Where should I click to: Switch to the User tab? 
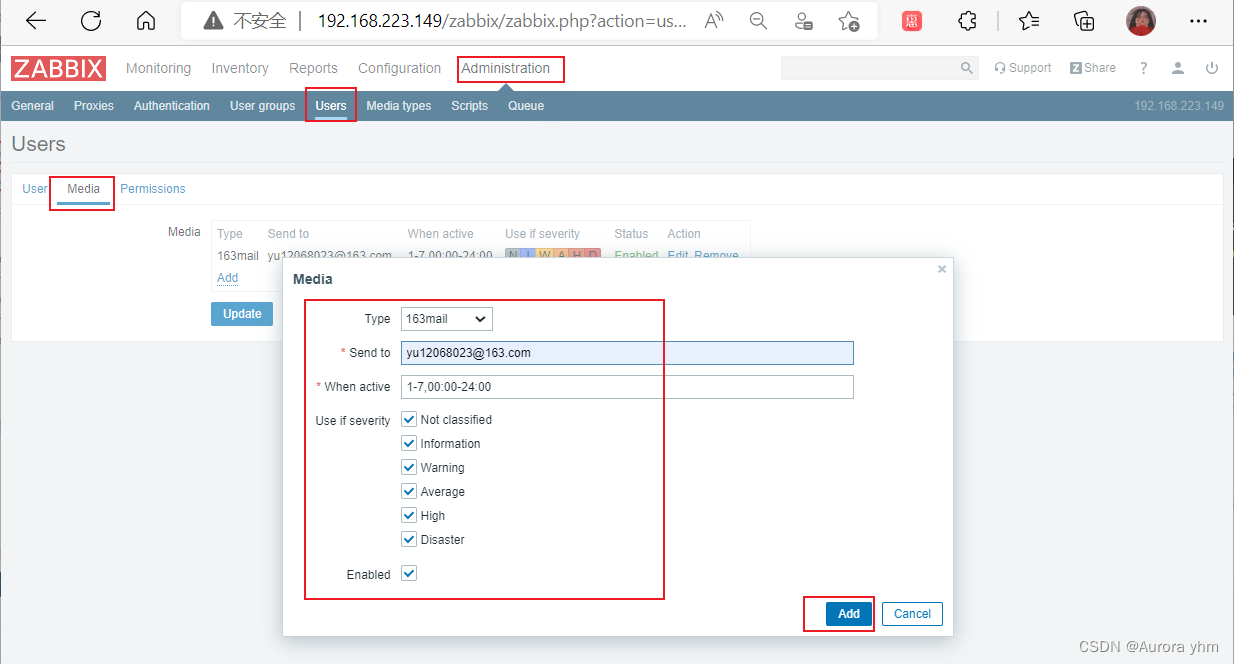click(35, 188)
